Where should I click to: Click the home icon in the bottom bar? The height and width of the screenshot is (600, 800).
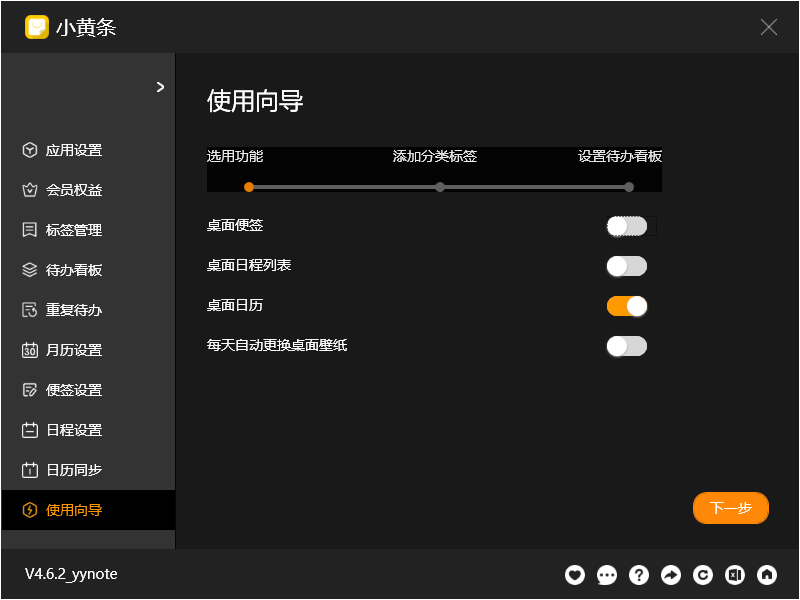pos(766,575)
